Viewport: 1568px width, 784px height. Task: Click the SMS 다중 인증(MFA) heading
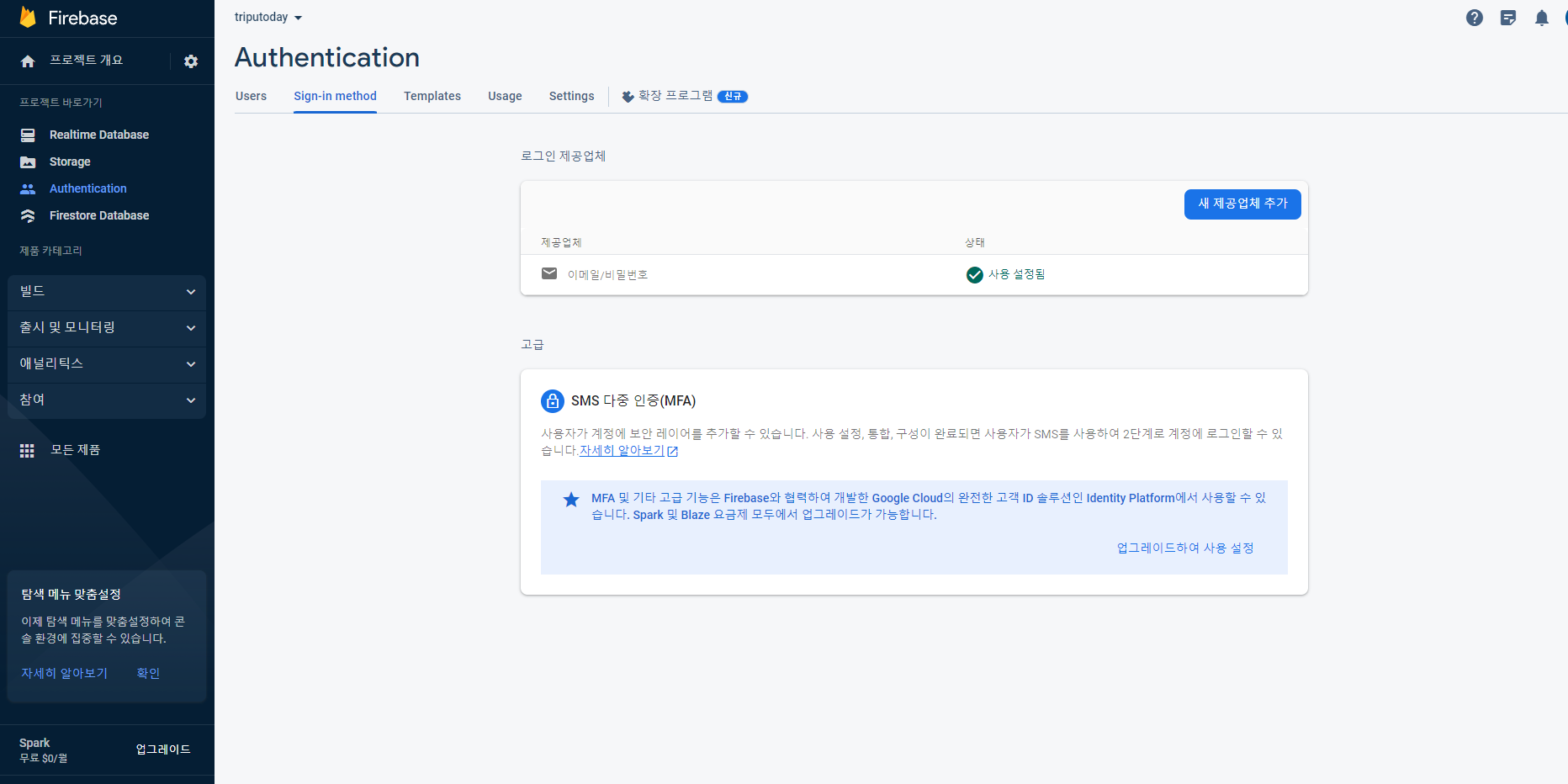(633, 401)
